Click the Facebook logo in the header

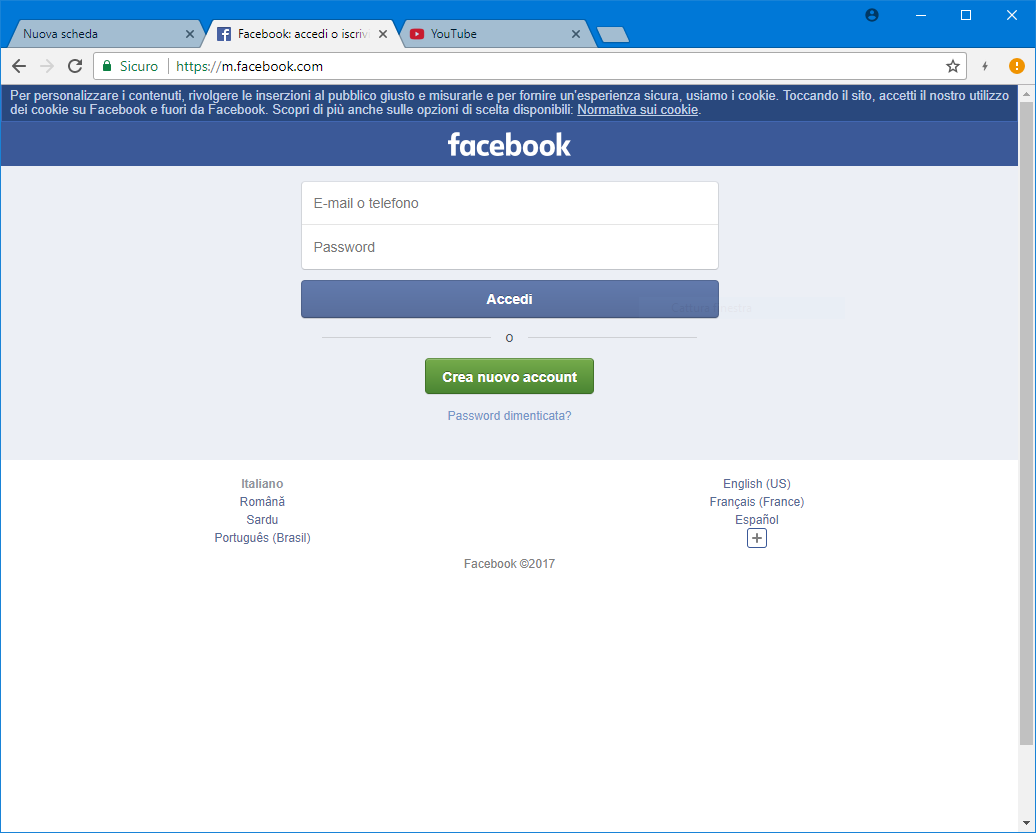pyautogui.click(x=509, y=145)
